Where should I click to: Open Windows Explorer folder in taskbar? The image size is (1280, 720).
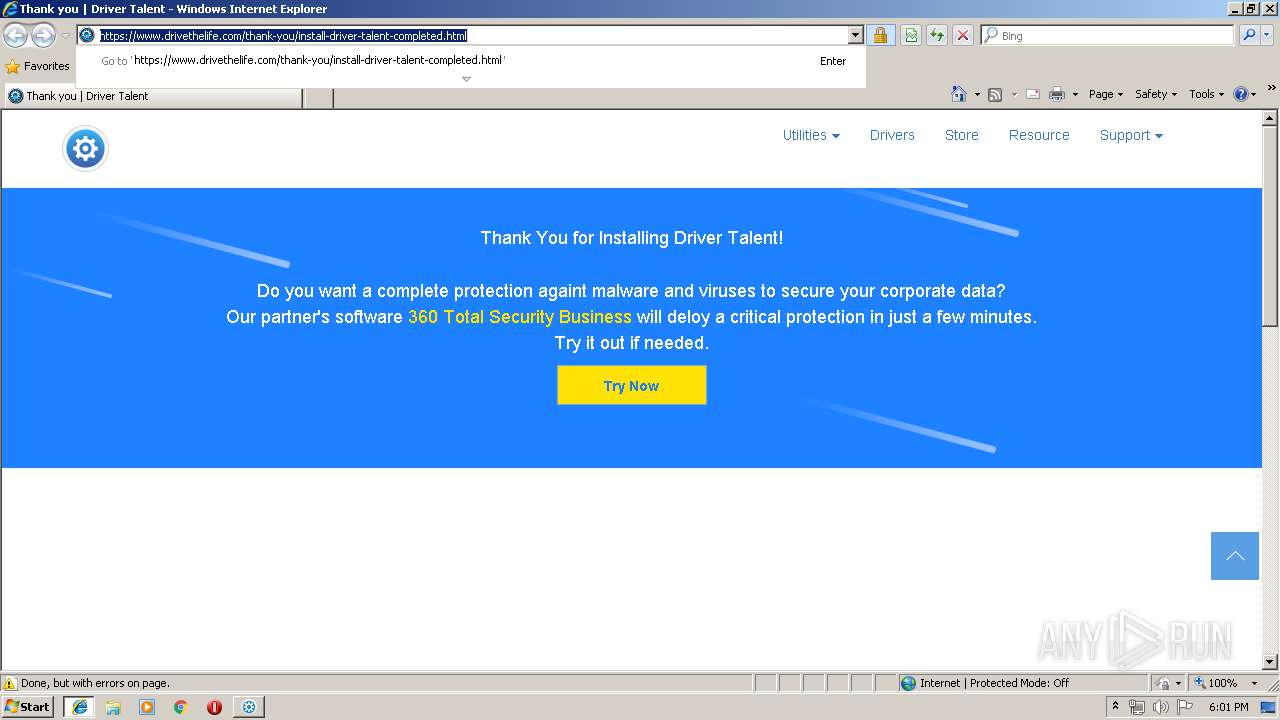[113, 707]
